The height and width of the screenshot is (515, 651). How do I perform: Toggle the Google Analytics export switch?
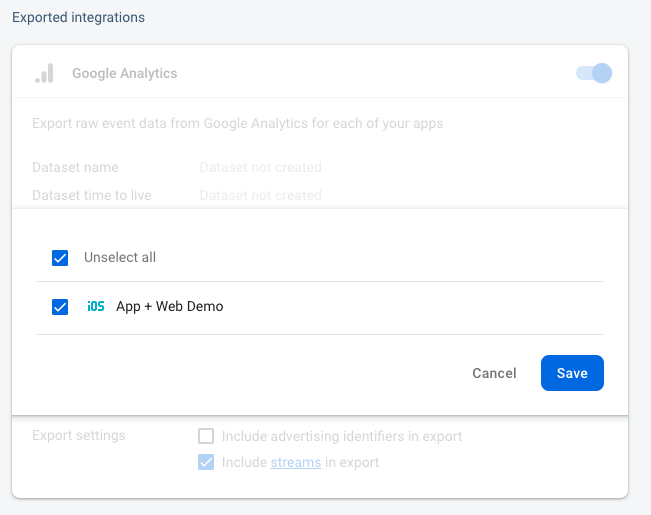tap(594, 73)
